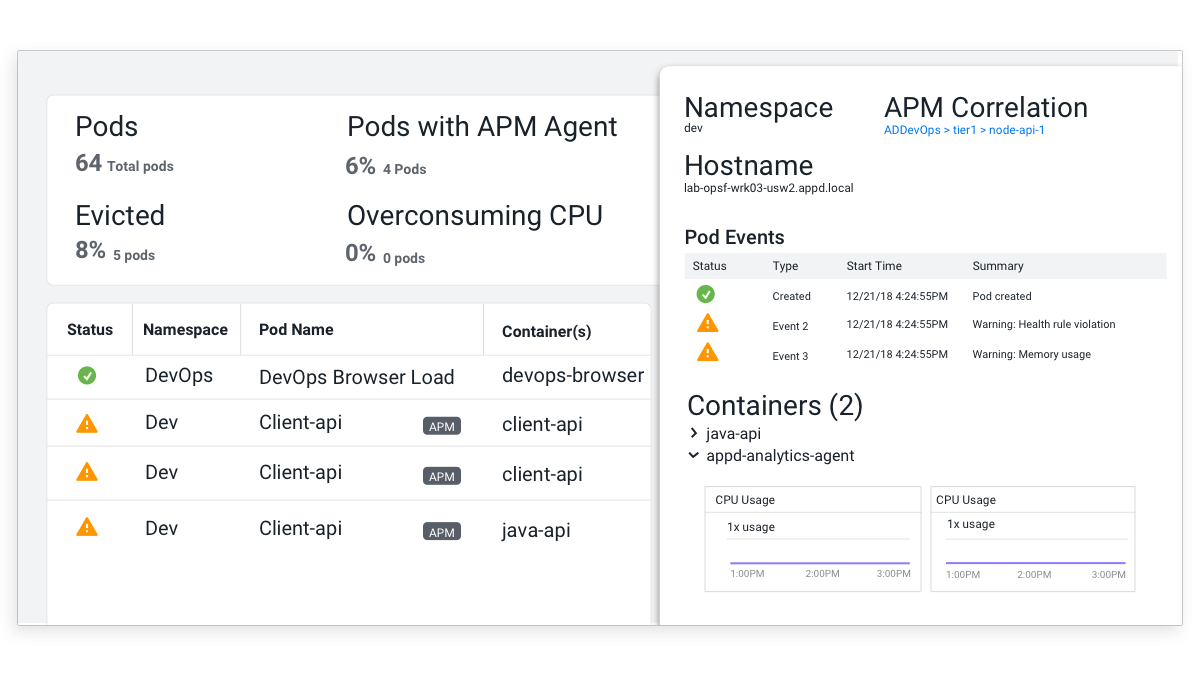1200x676 pixels.
Task: Select the java-api container cell in the table
Action: click(536, 530)
